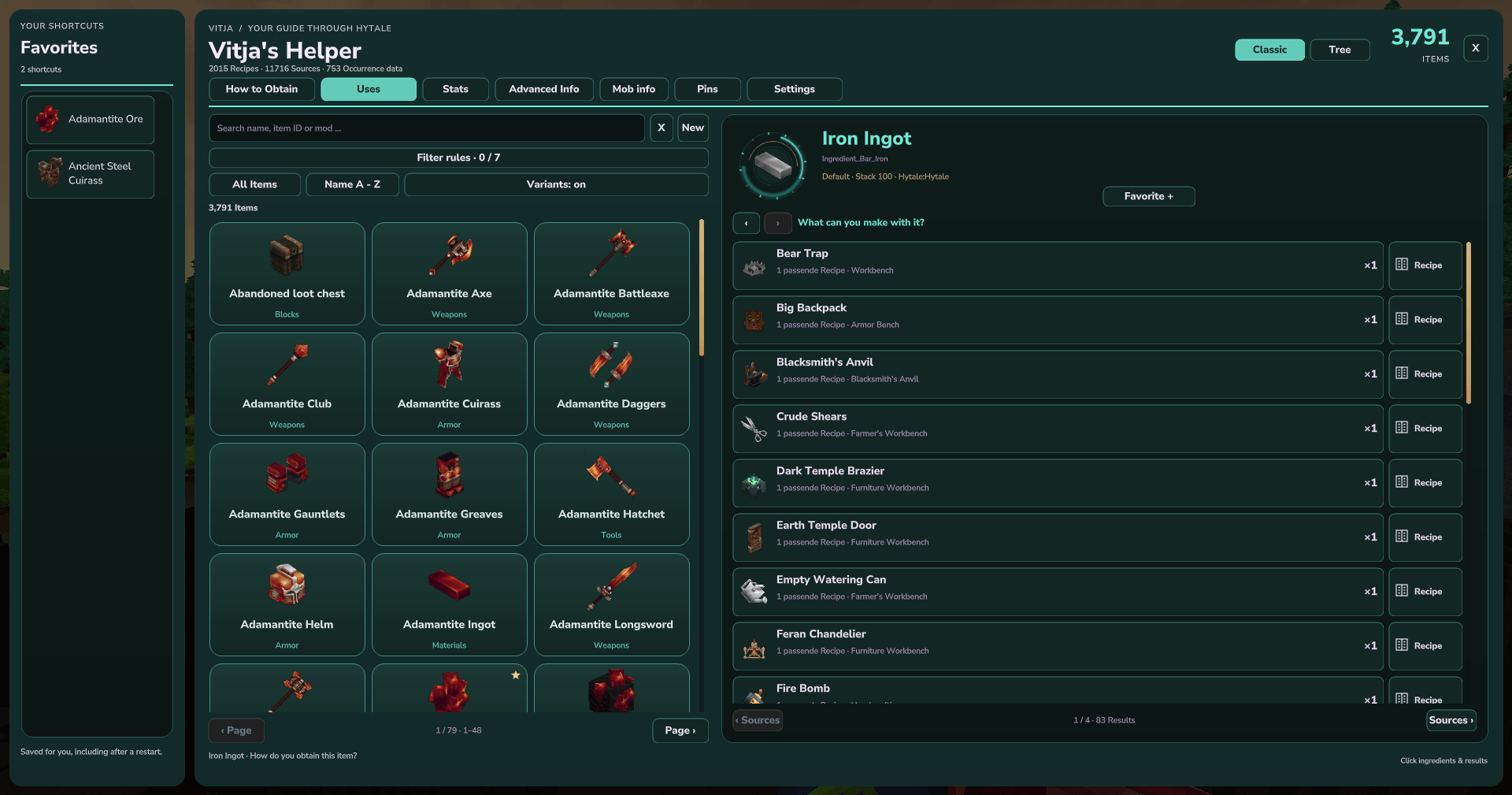Open the Advanced Info tab
Viewport: 1512px width, 795px height.
[x=543, y=89]
